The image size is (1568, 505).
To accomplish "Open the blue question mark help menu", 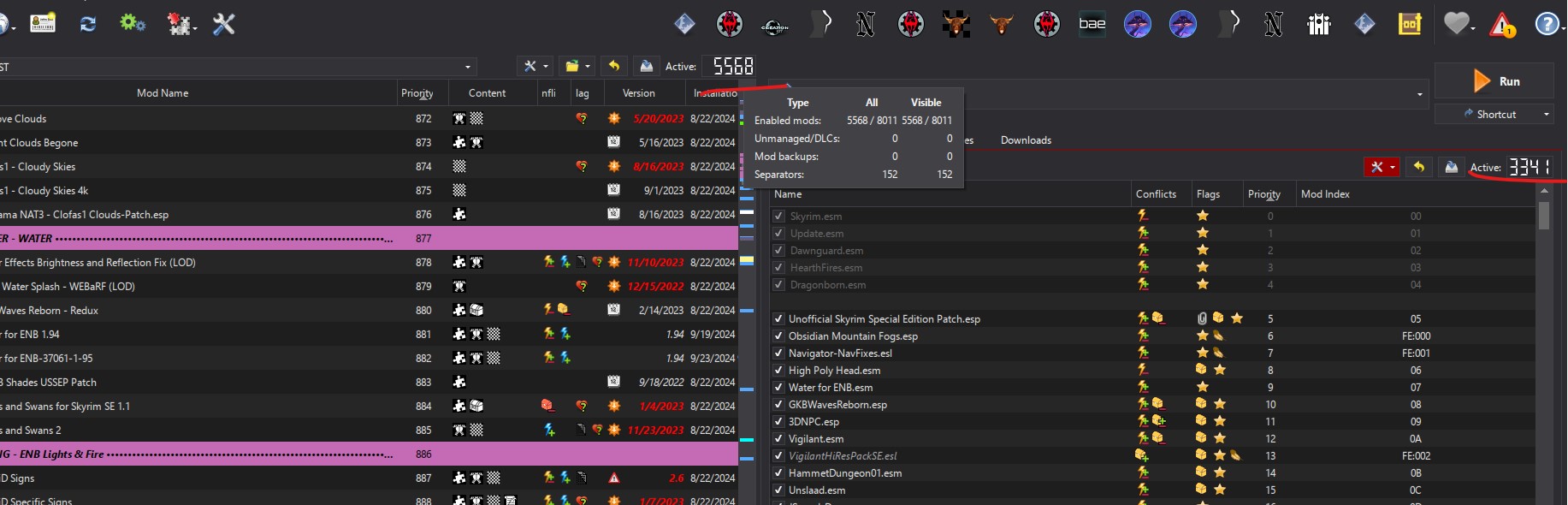I will click(x=1548, y=24).
